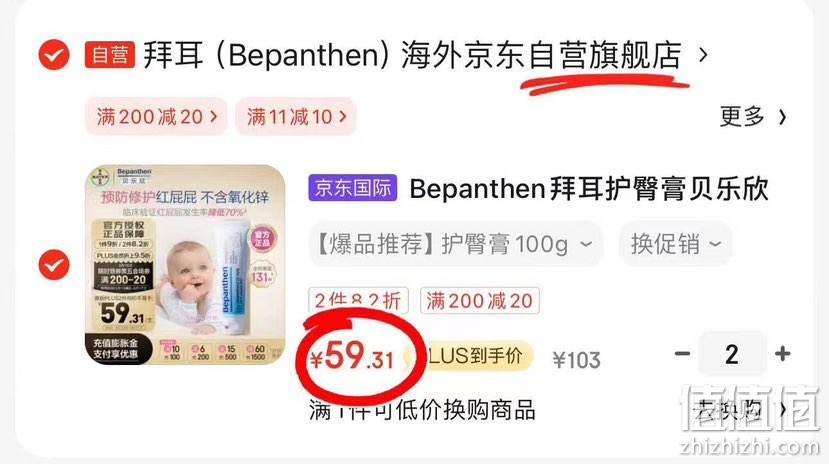This screenshot has height=464, width=829.
Task: Tap the purple 京东国际 badge
Action: [x=353, y=188]
